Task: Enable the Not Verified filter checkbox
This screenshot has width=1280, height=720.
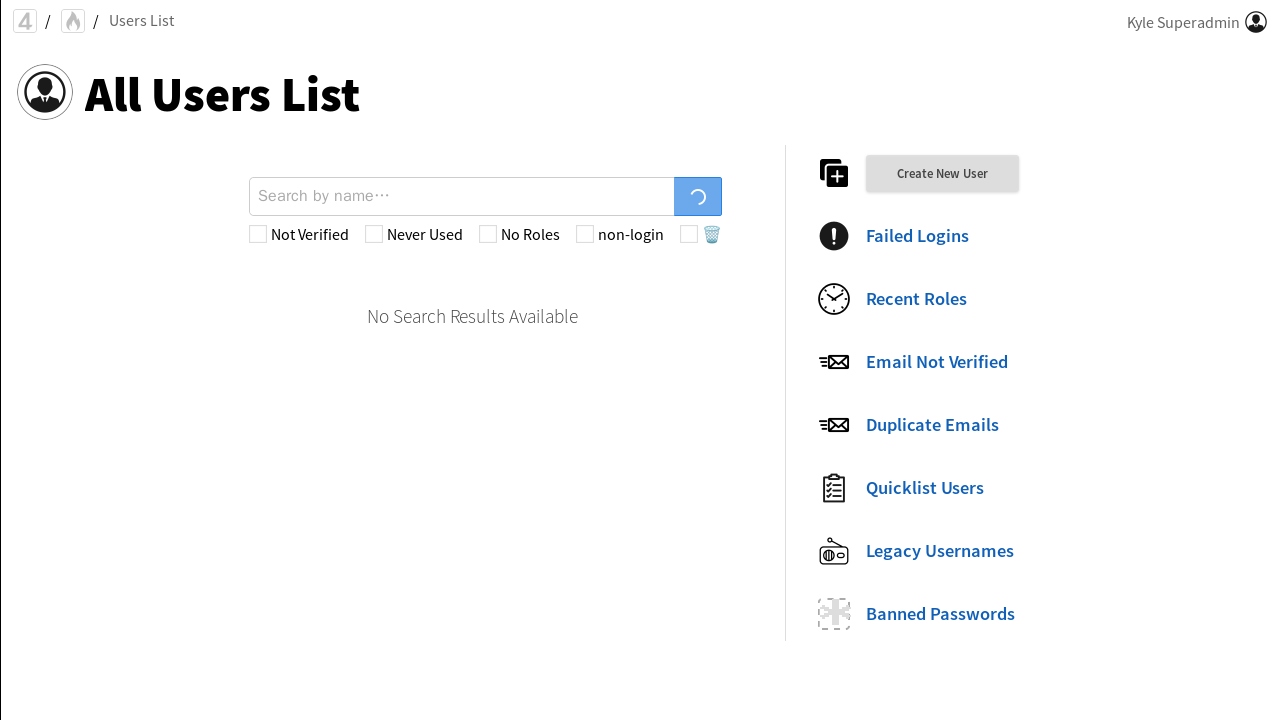Action: pos(258,234)
